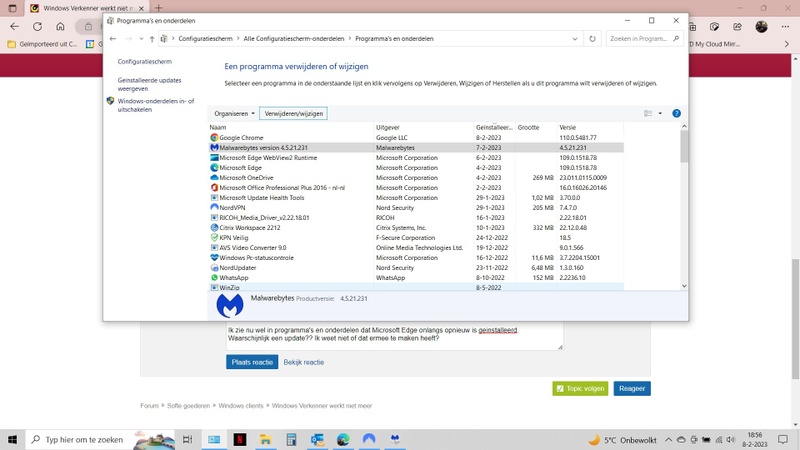This screenshot has width=800, height=450.
Task: Click the WhatsApp program icon
Action: (214, 278)
